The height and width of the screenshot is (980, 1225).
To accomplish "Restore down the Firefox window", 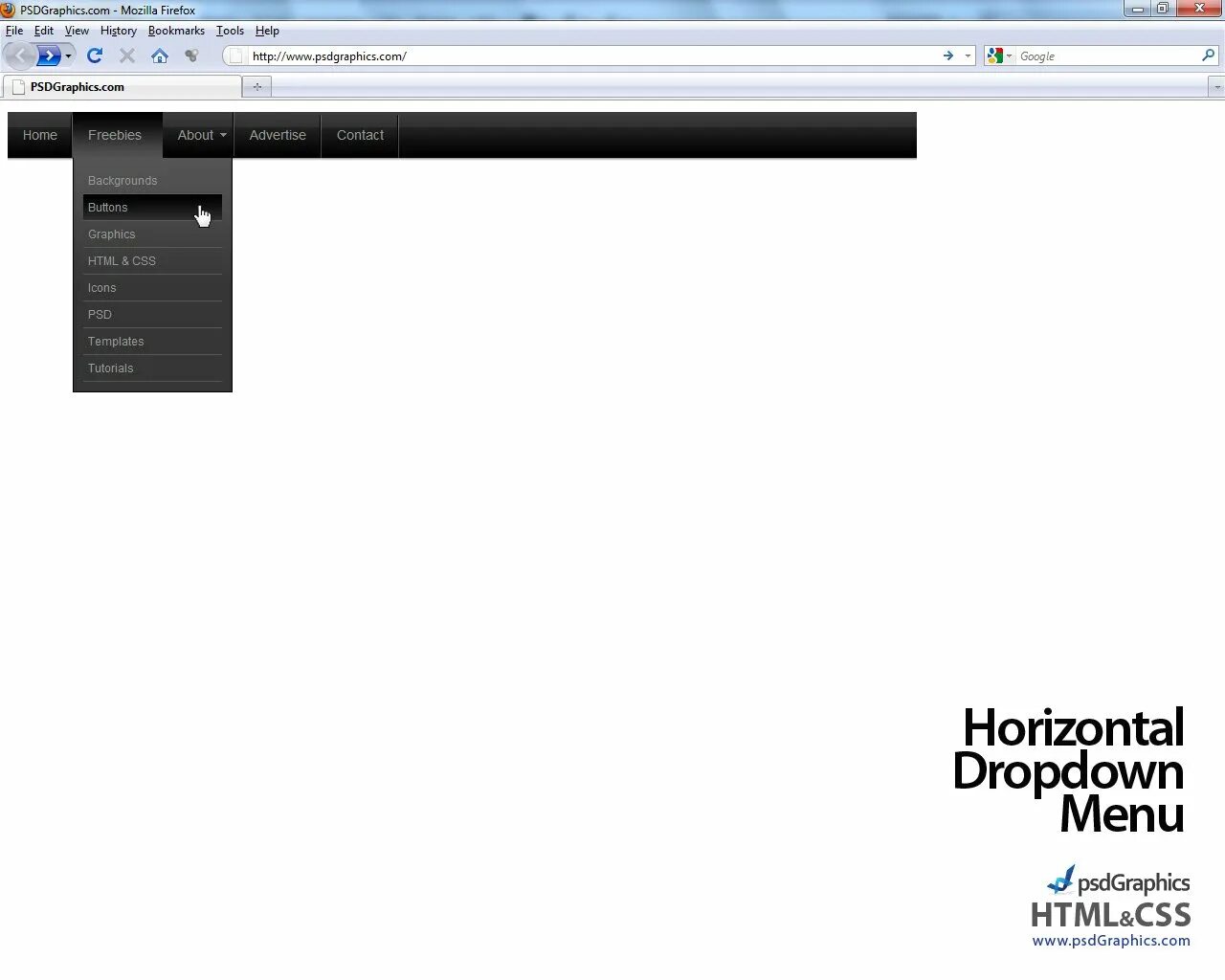I will coord(1162,9).
